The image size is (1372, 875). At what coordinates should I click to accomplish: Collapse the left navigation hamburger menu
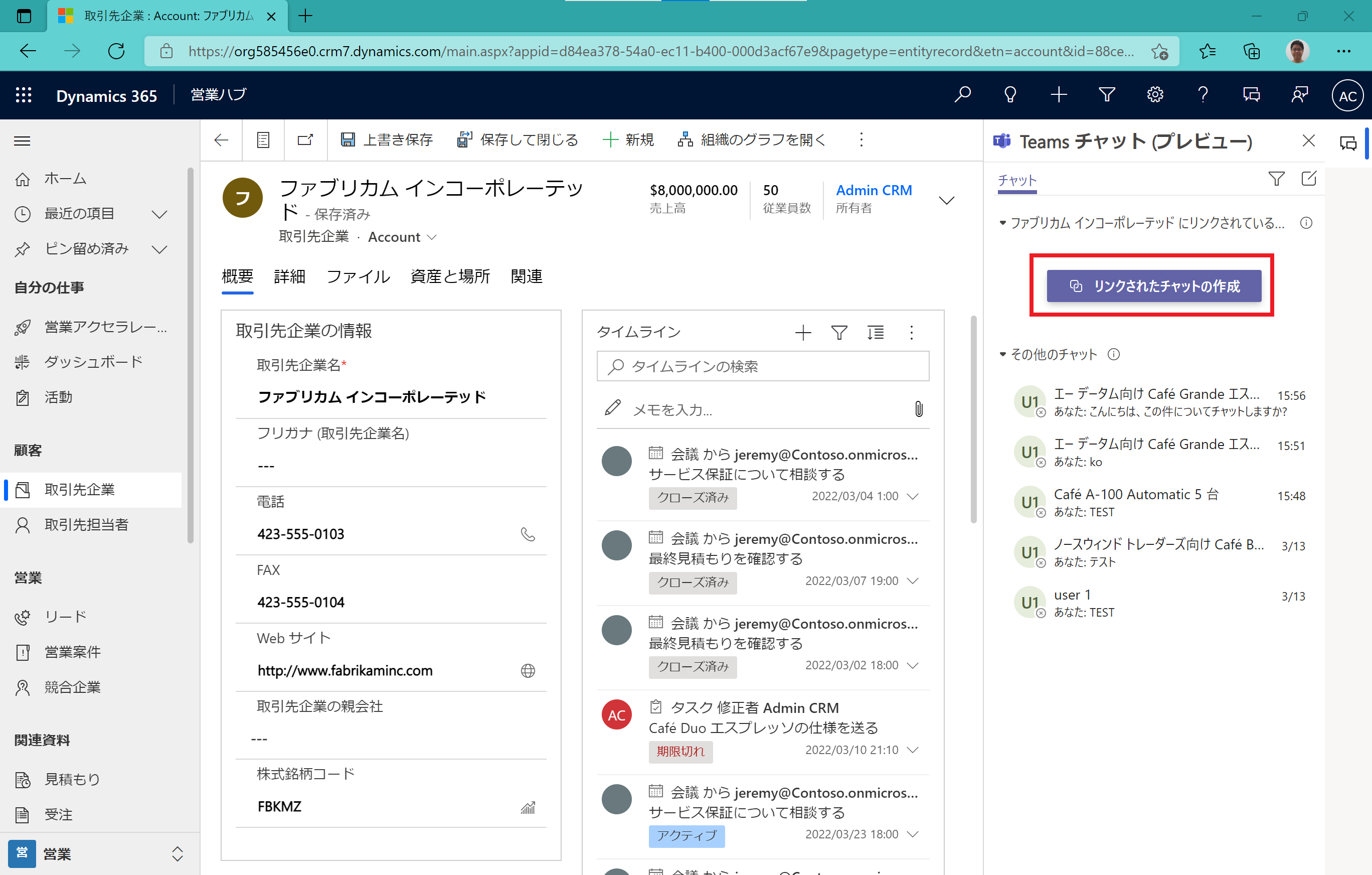(x=22, y=141)
